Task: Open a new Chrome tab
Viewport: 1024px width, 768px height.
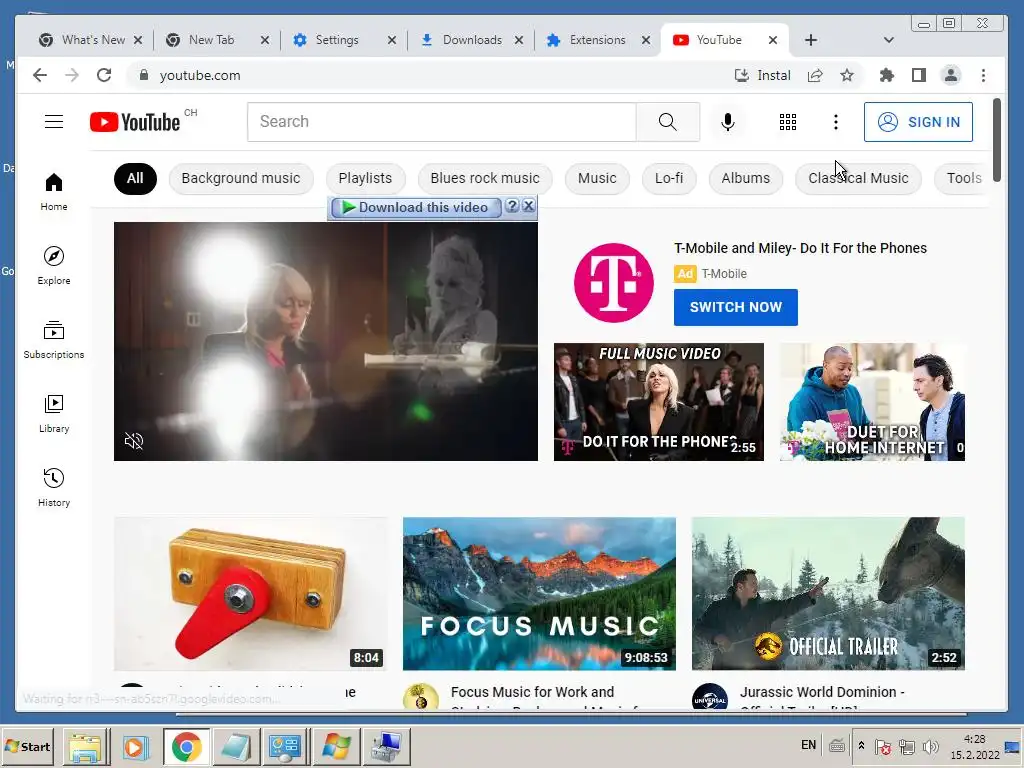Action: pos(810,40)
